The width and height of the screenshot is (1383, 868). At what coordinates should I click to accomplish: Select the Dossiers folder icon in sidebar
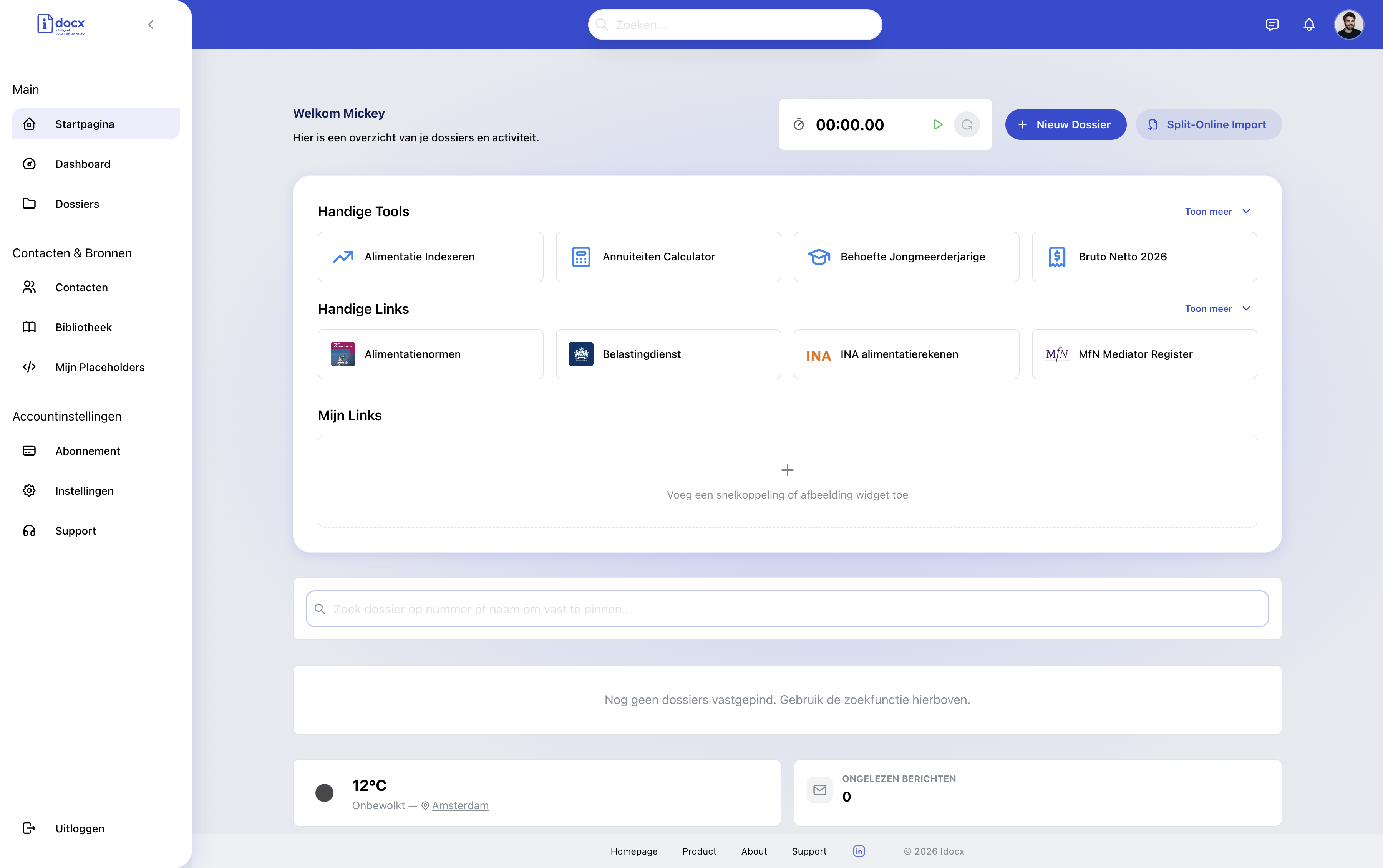[29, 203]
